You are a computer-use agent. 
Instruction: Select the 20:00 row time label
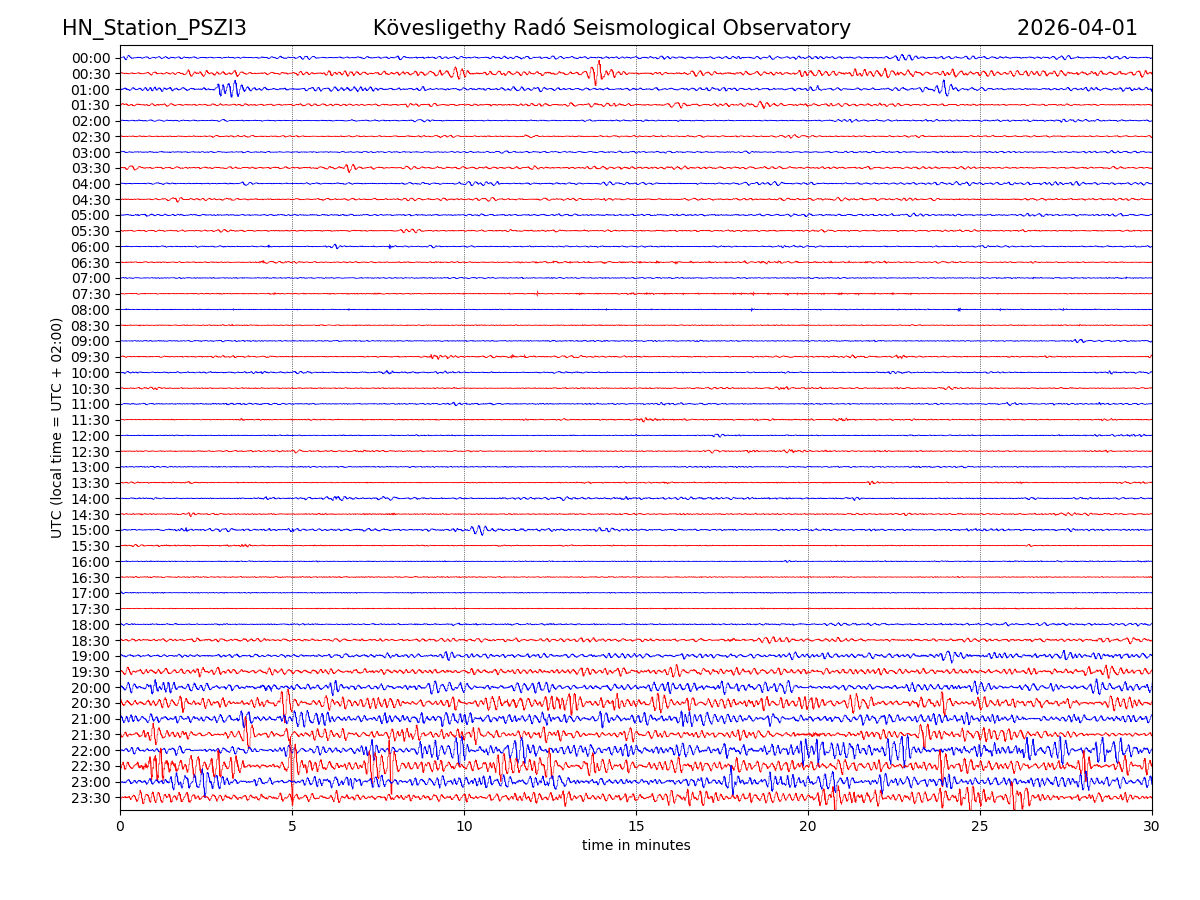(x=91, y=688)
